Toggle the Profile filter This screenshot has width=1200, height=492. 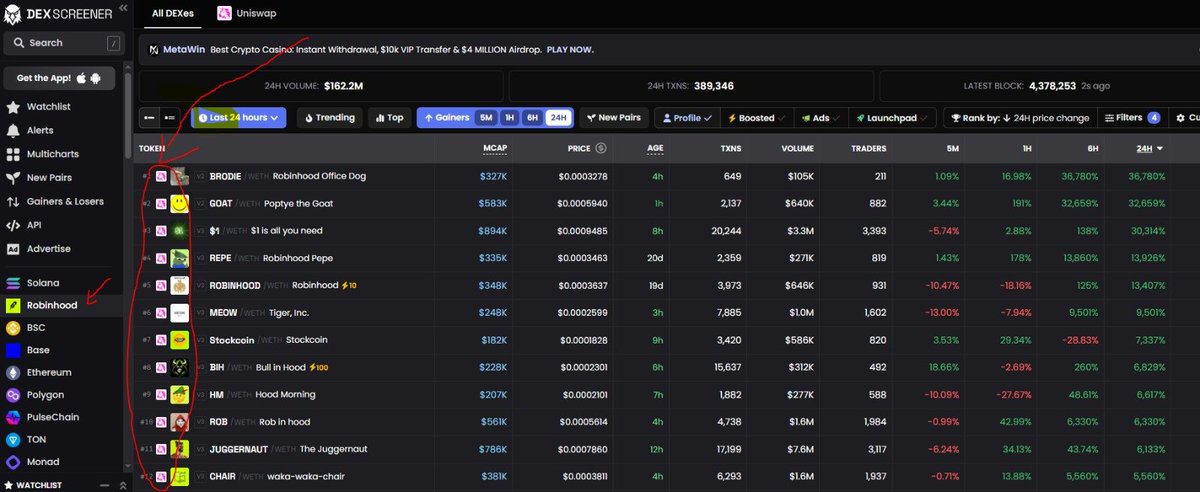coord(686,118)
